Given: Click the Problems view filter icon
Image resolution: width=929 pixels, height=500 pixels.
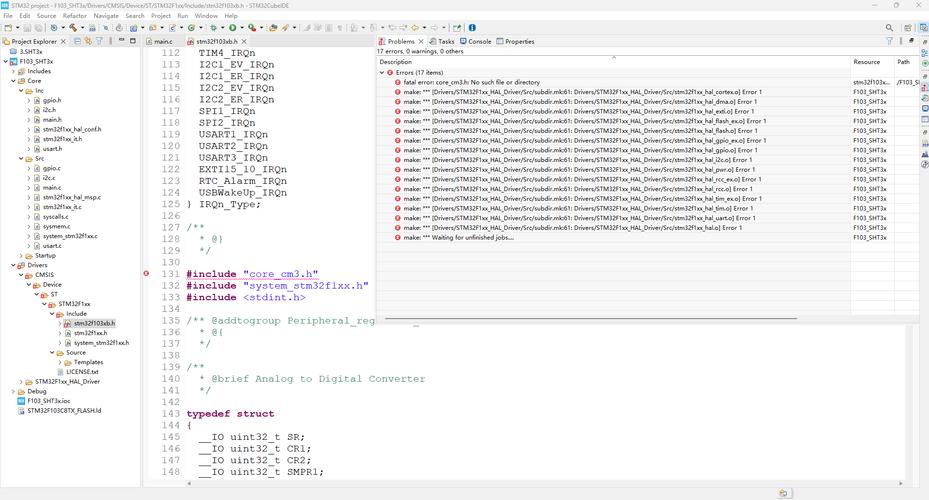Looking at the screenshot, I should [889, 41].
